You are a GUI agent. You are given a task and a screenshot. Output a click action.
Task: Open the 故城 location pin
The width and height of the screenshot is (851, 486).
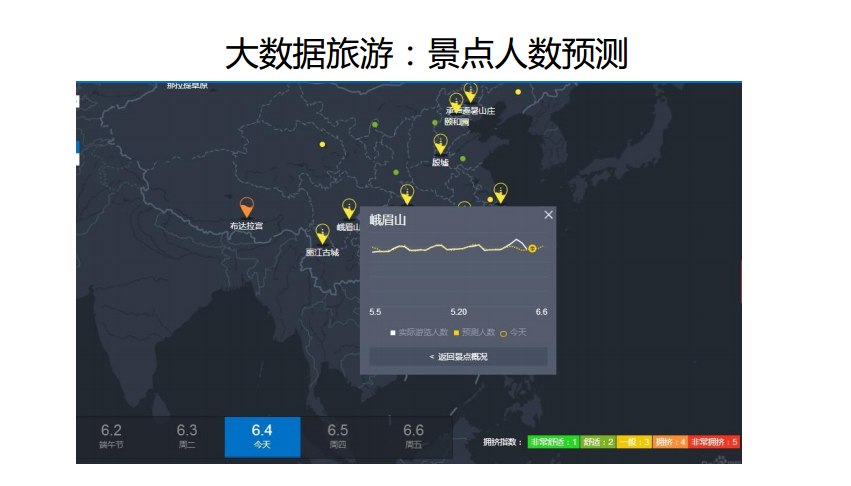(x=440, y=145)
